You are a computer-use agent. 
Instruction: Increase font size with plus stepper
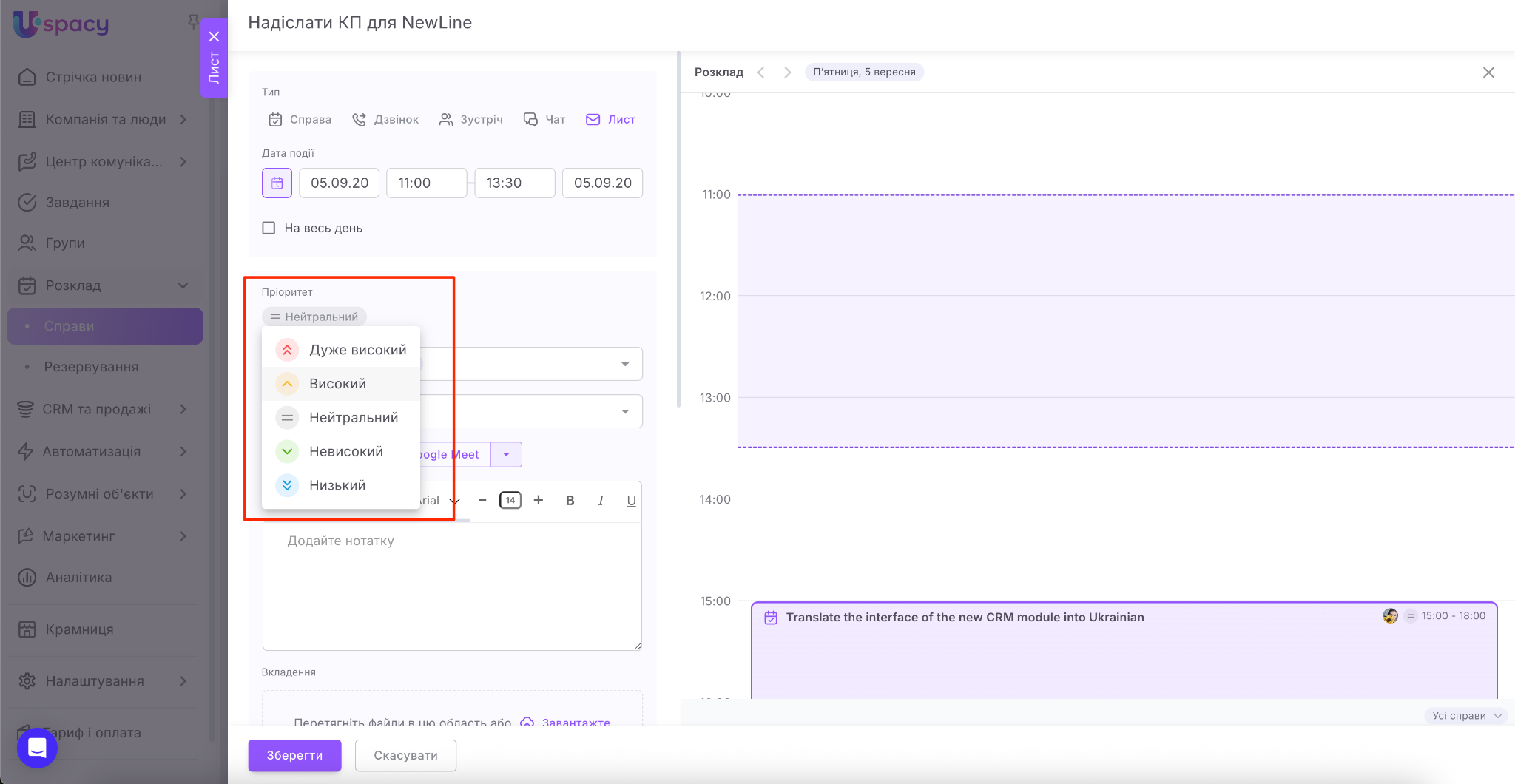539,501
